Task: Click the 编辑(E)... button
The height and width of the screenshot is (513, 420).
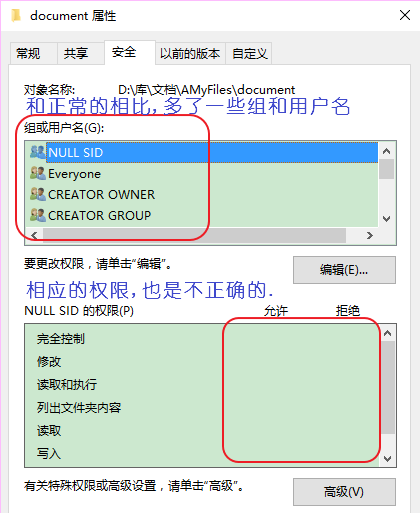Action: tap(344, 270)
